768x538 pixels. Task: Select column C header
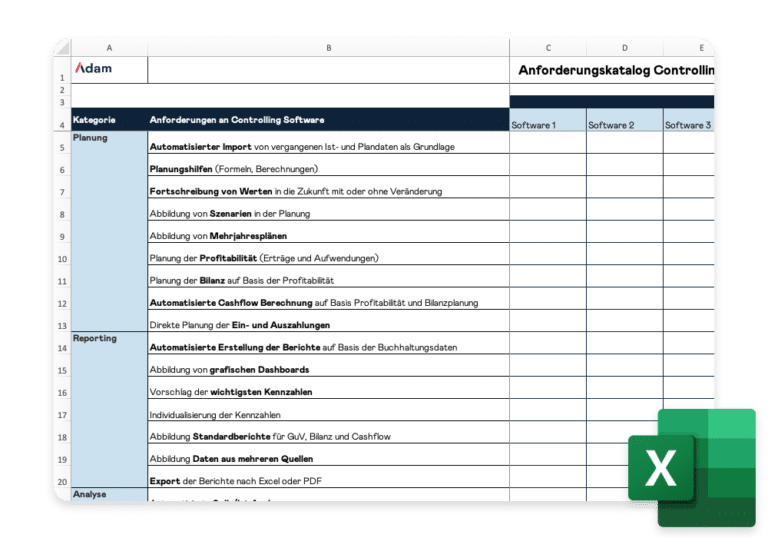point(548,47)
